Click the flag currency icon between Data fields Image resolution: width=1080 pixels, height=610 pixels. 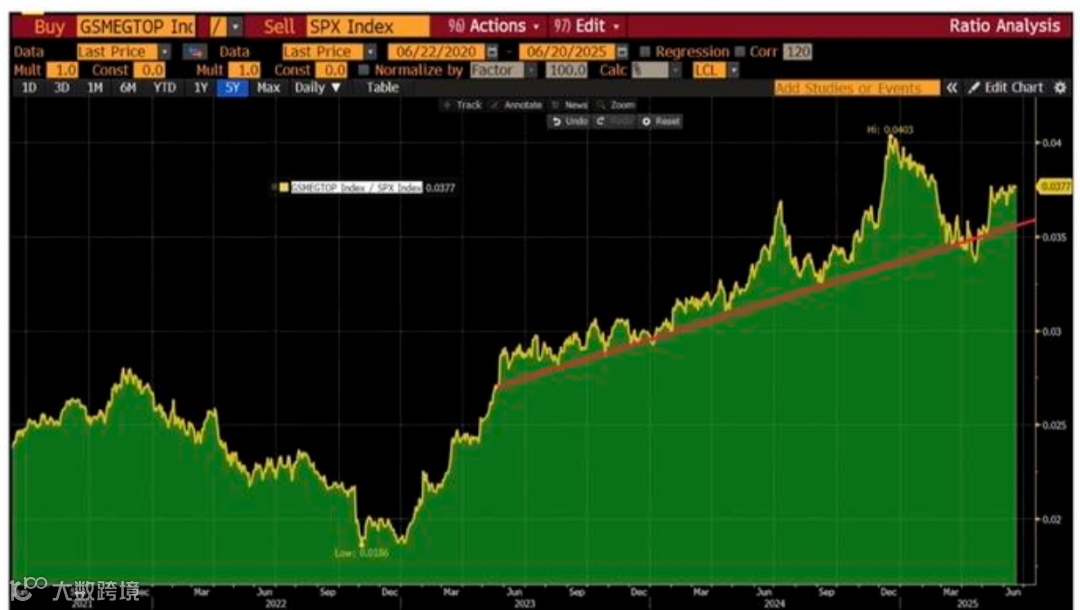coord(195,52)
